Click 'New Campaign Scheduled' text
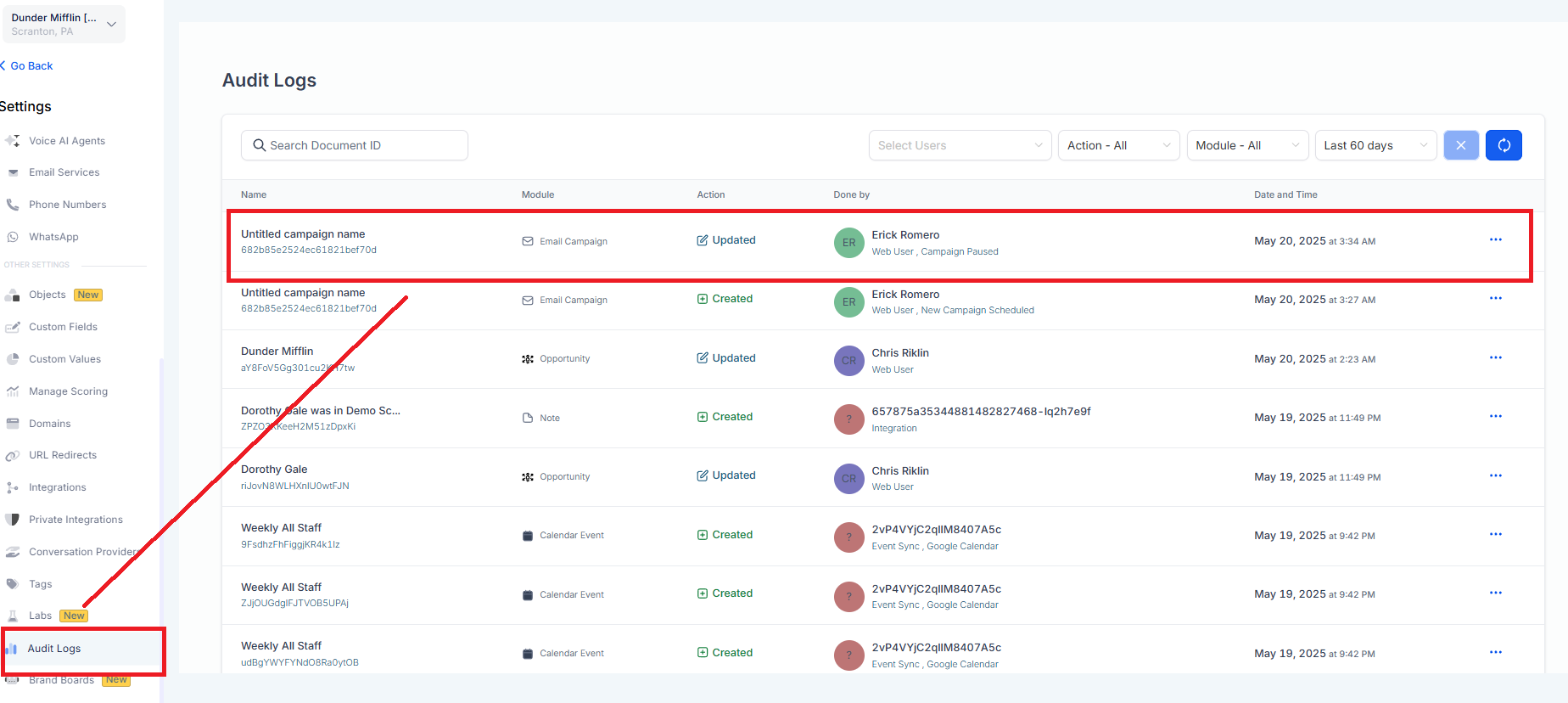The image size is (1568, 703). point(977,310)
